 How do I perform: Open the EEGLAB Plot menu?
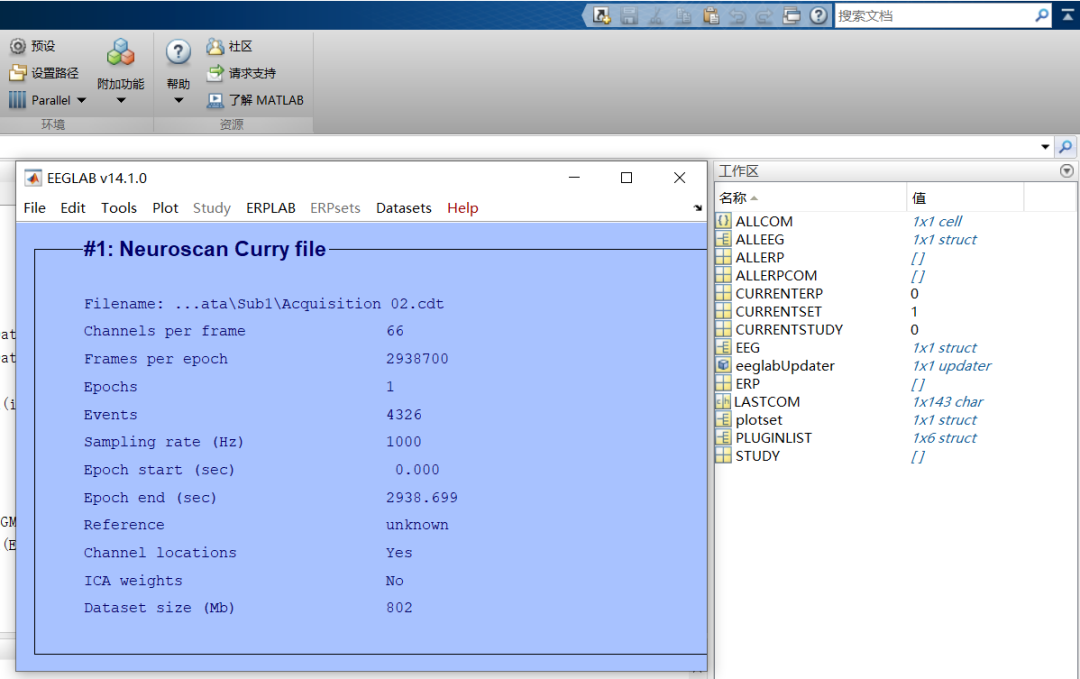coord(165,208)
